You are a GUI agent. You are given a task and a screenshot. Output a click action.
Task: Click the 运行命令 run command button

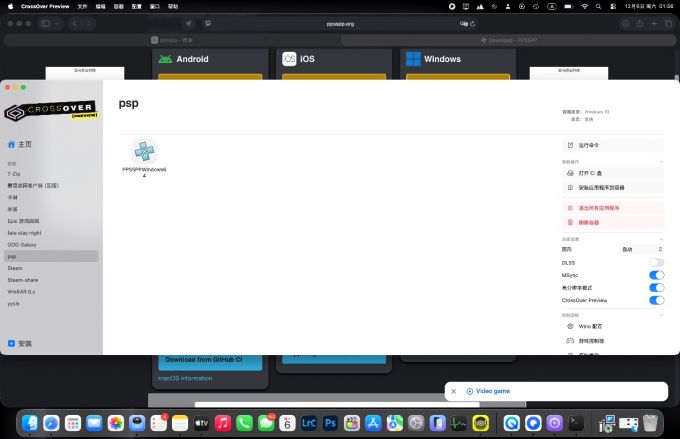coord(612,145)
